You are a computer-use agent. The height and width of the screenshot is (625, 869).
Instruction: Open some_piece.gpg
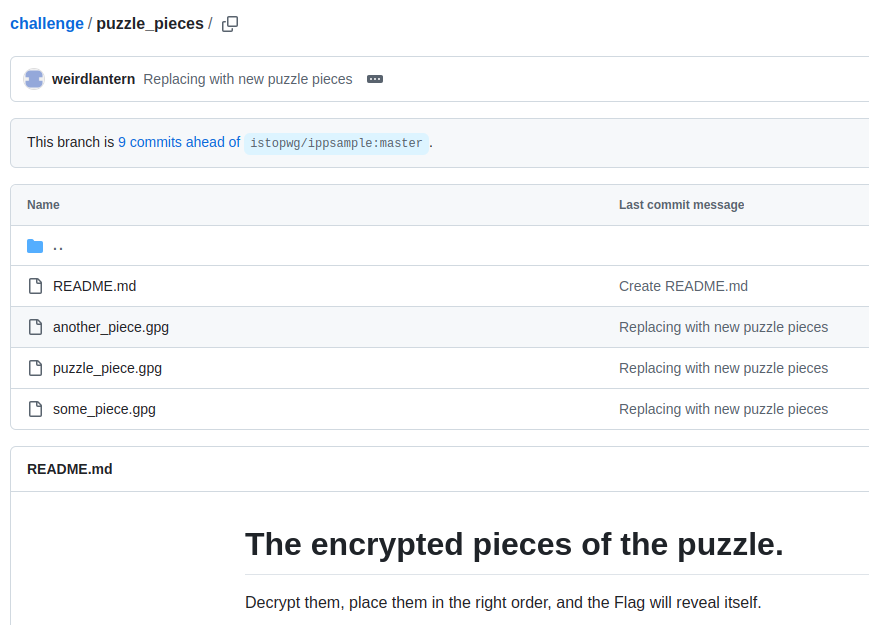pos(104,408)
